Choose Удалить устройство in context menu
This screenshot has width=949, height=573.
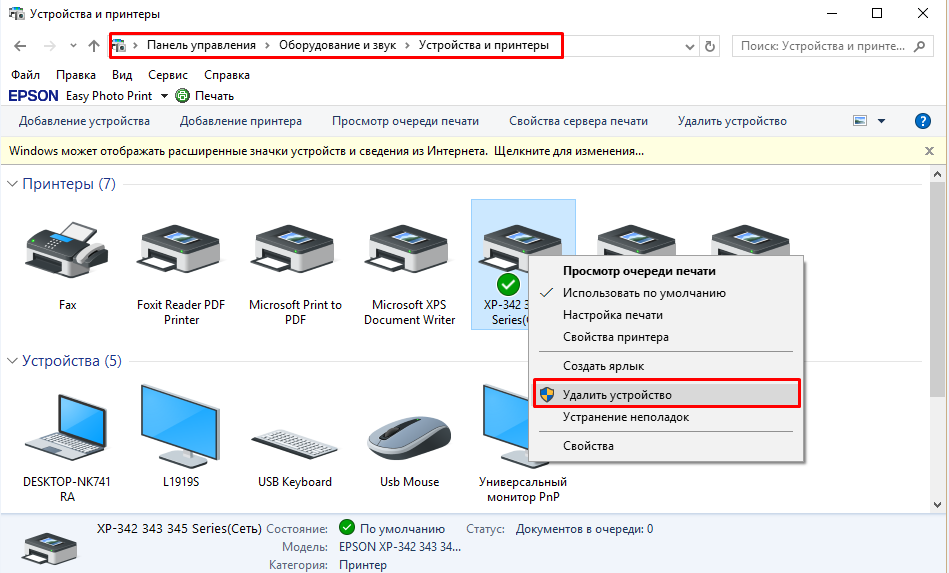tap(666, 395)
